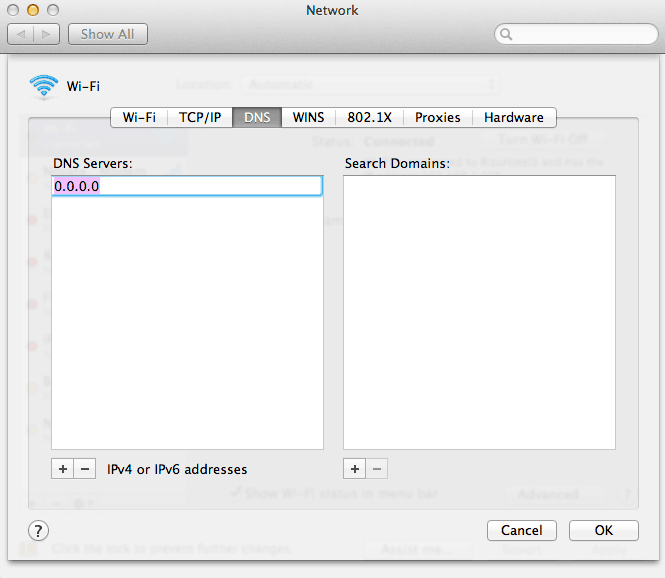Click the Wi-Fi signal icon

44,86
